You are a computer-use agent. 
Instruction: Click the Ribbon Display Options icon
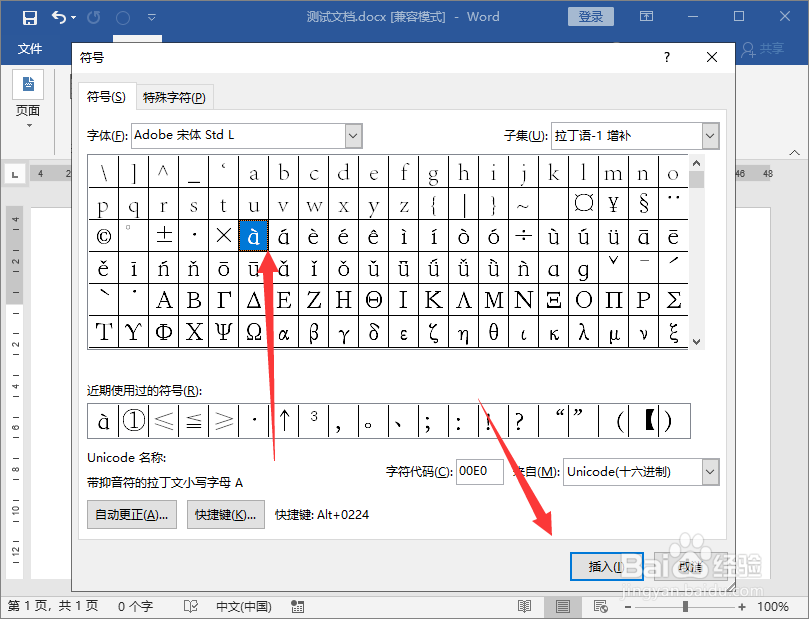click(x=646, y=17)
